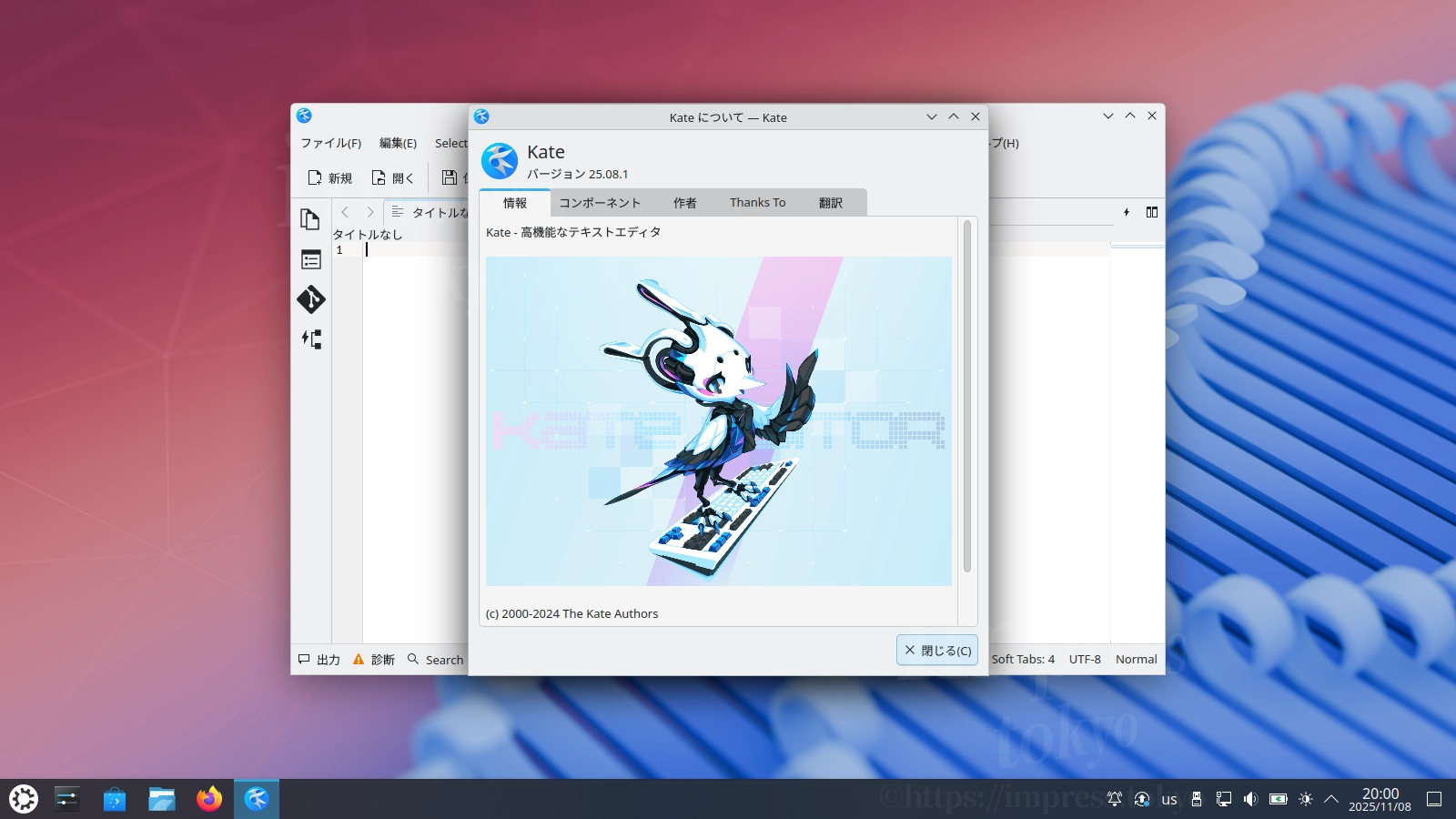The height and width of the screenshot is (819, 1456).
Task: Open System Settings from the taskbar
Action: (x=67, y=799)
